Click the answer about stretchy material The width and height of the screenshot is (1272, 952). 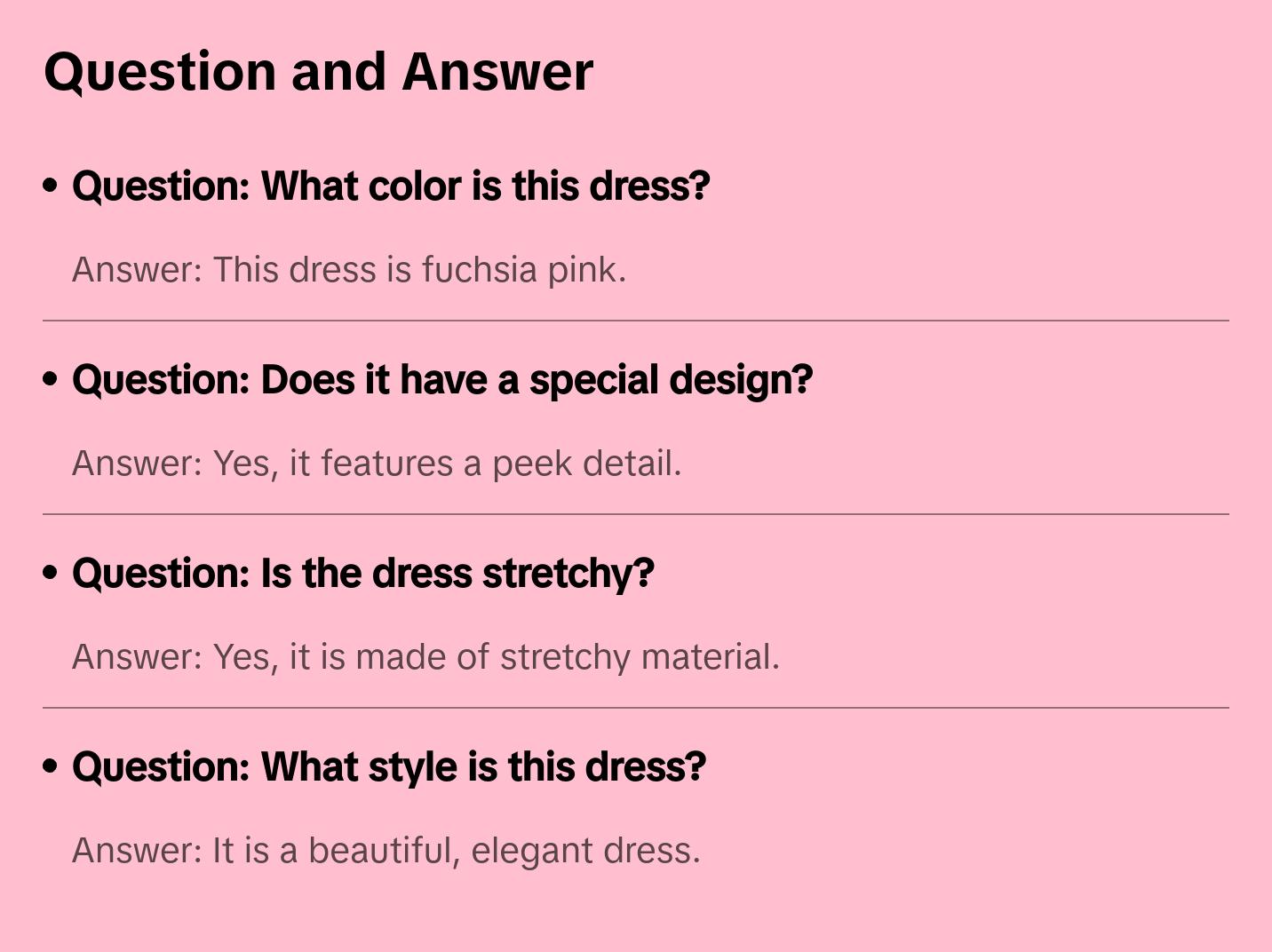tap(425, 657)
